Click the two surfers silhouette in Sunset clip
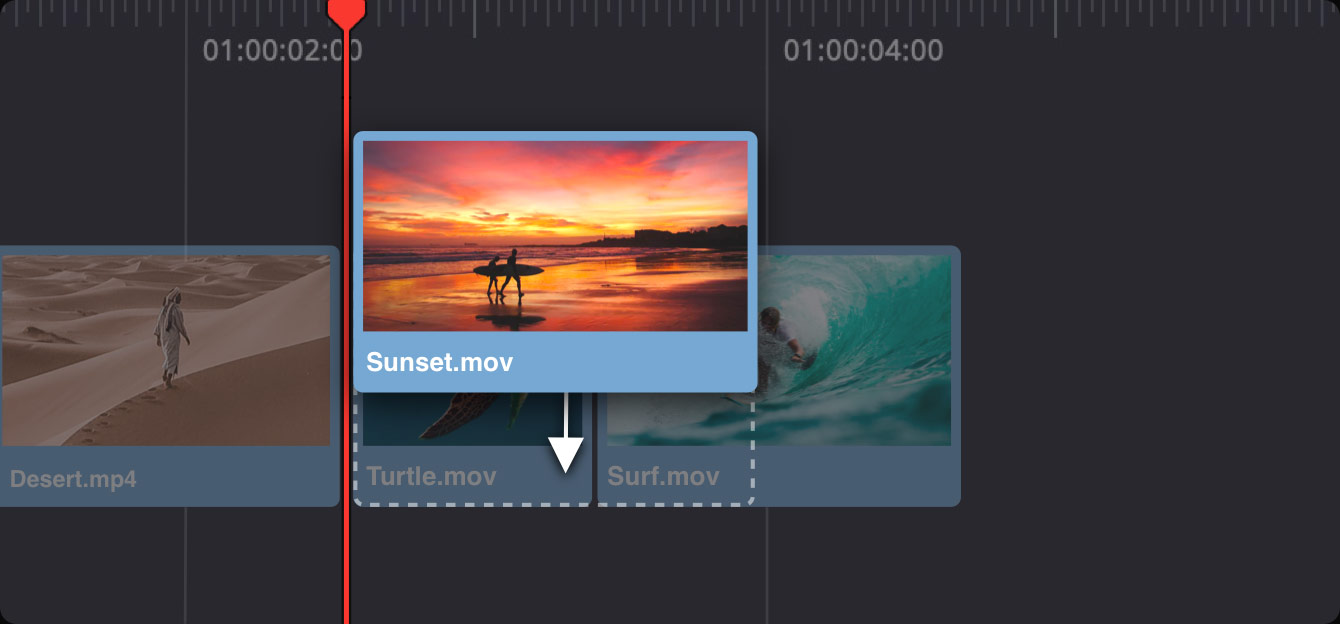This screenshot has height=624, width=1340. pos(505,275)
